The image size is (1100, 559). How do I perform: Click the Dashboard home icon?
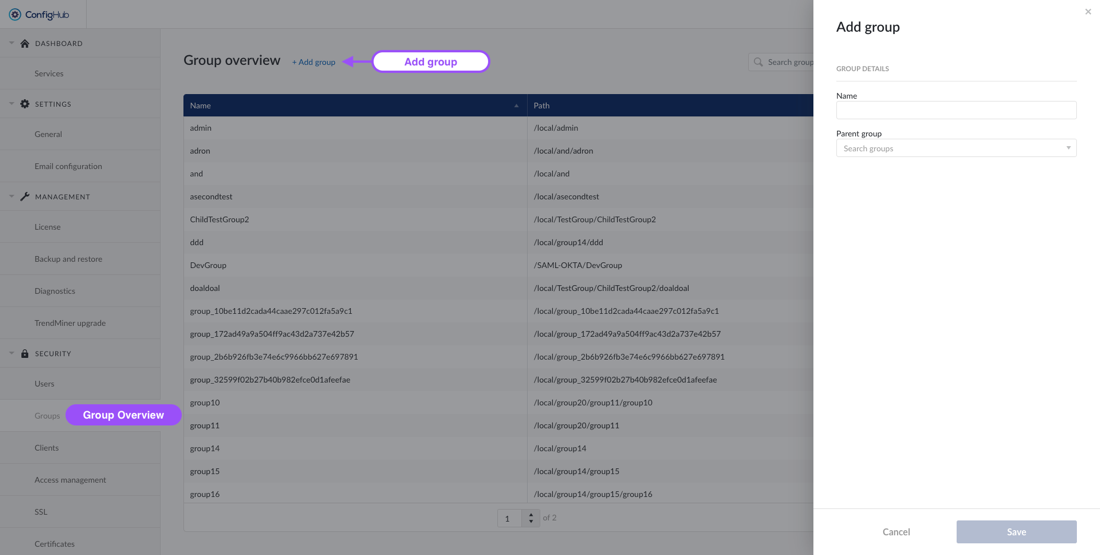pyautogui.click(x=25, y=44)
